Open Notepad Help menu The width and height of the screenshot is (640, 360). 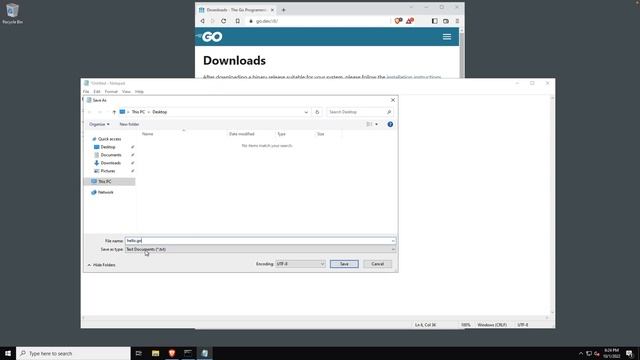[x=139, y=91]
